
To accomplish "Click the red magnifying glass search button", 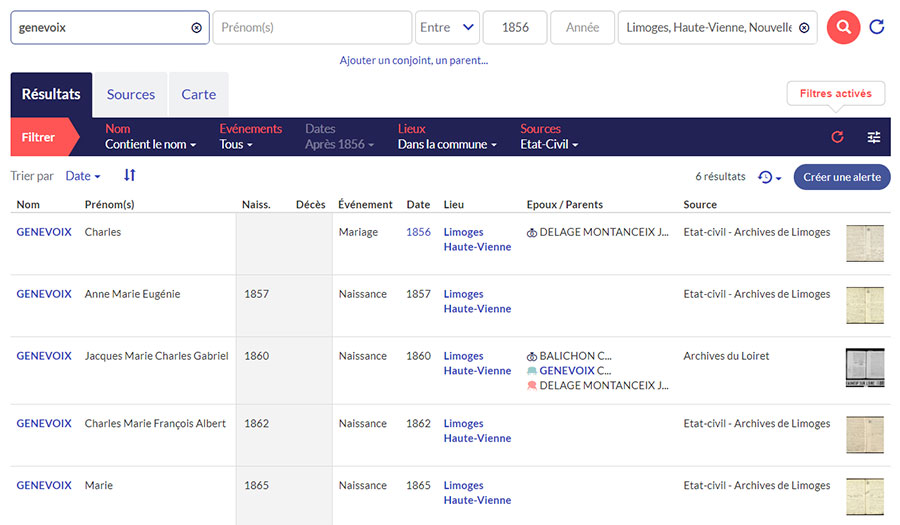I will click(x=843, y=28).
